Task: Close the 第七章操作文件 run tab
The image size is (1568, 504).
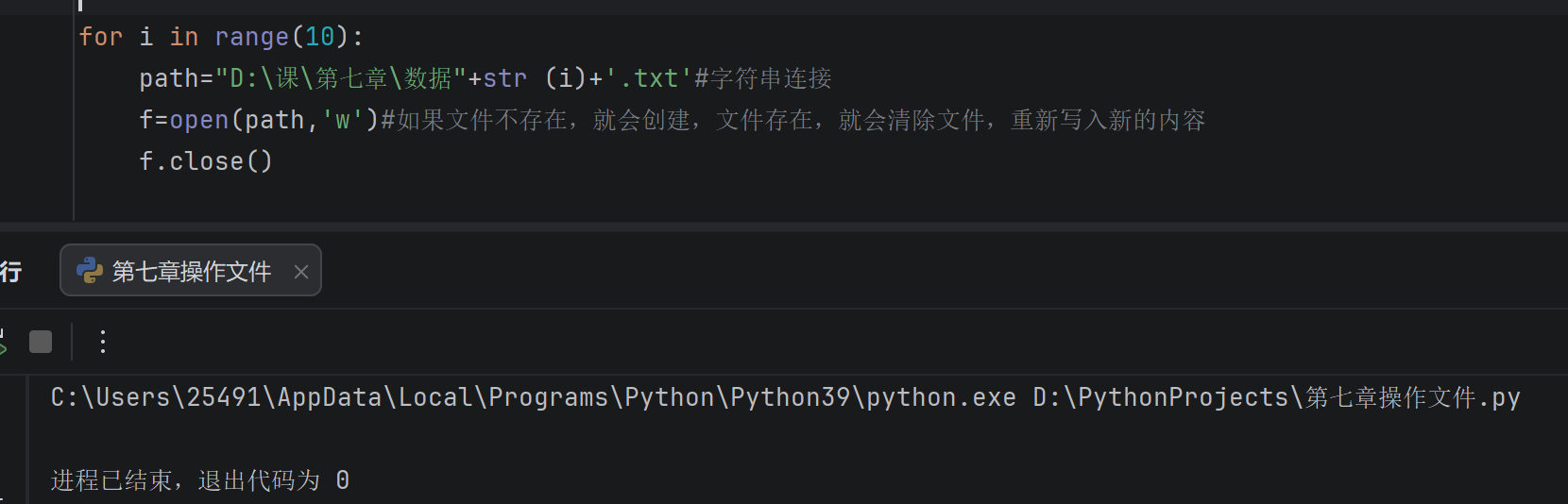Action: coord(301,272)
